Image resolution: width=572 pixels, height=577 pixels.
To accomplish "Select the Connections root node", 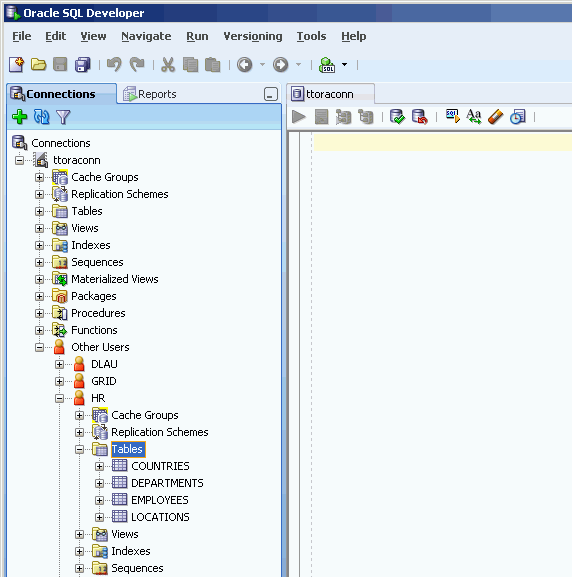I will (x=61, y=143).
